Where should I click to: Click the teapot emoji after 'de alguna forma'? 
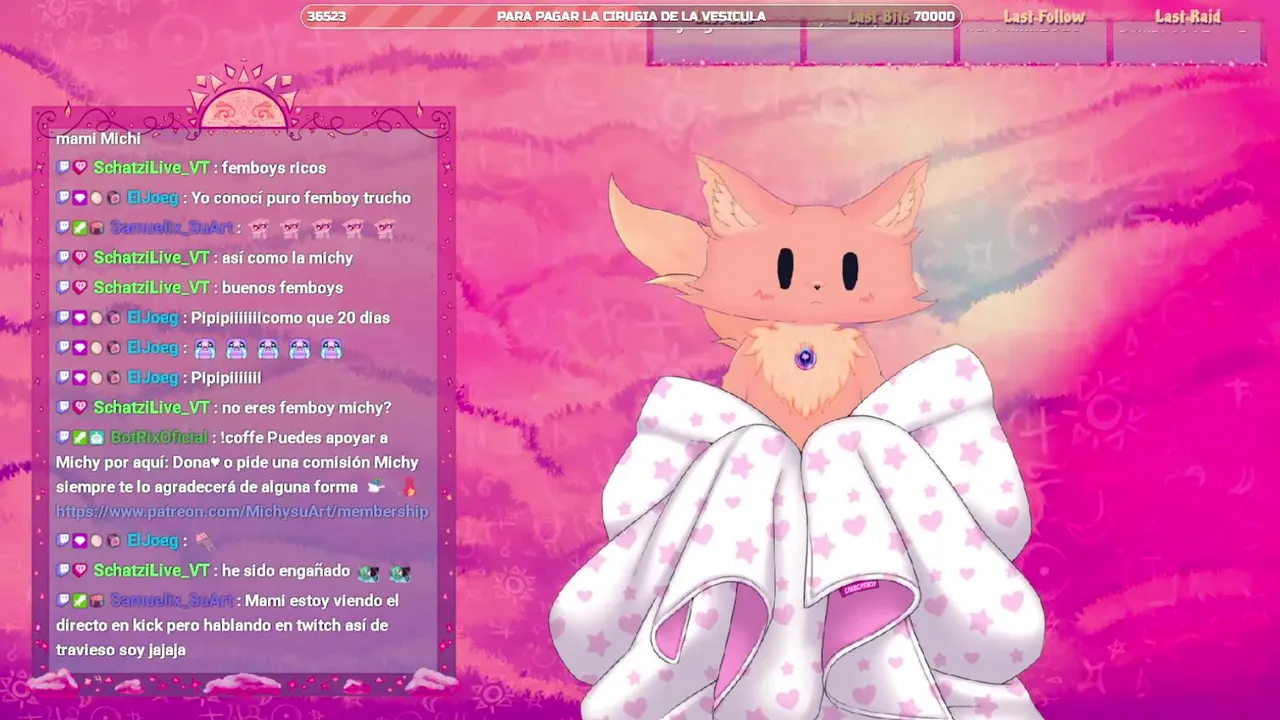pos(376,487)
